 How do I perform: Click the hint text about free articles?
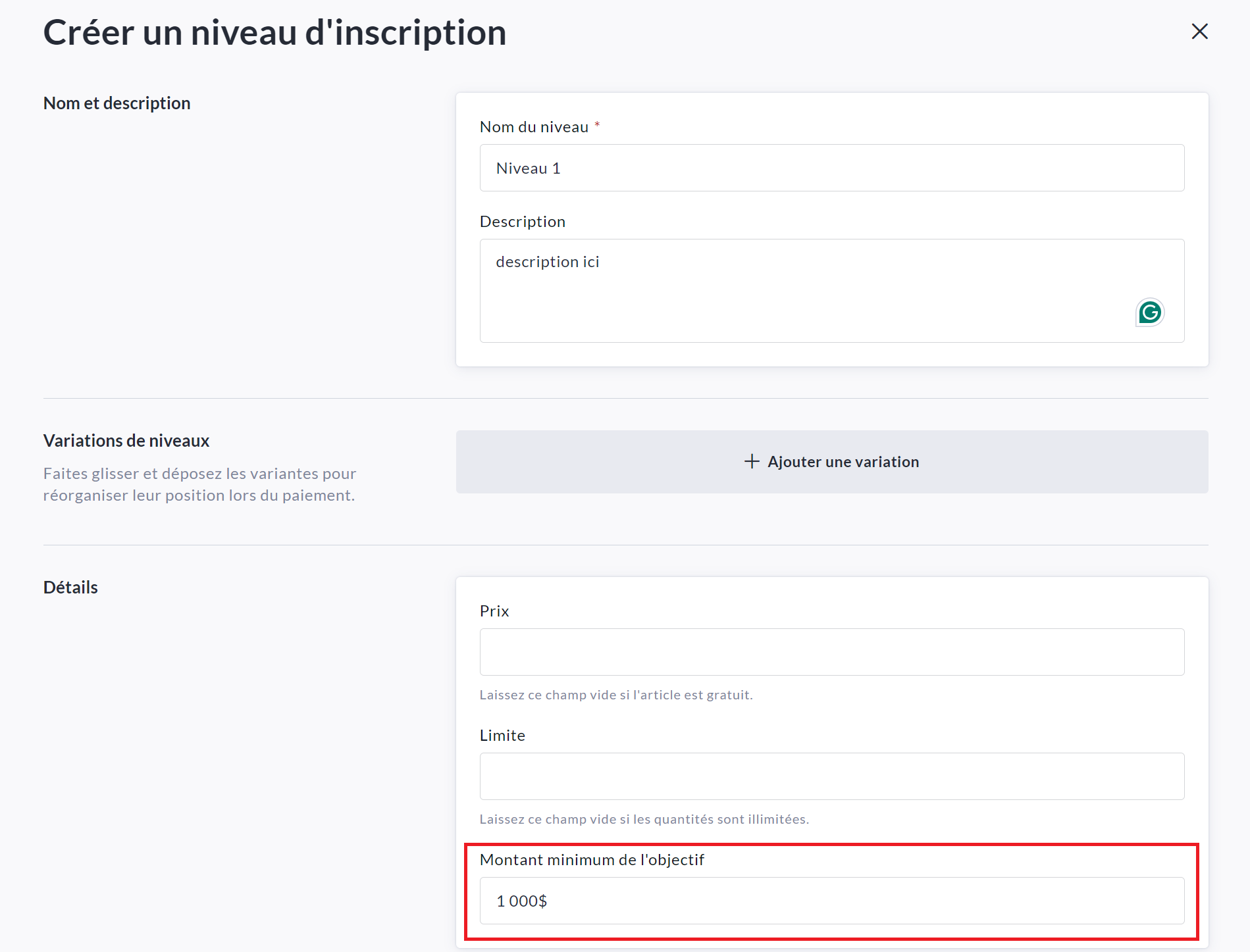pyautogui.click(x=615, y=695)
